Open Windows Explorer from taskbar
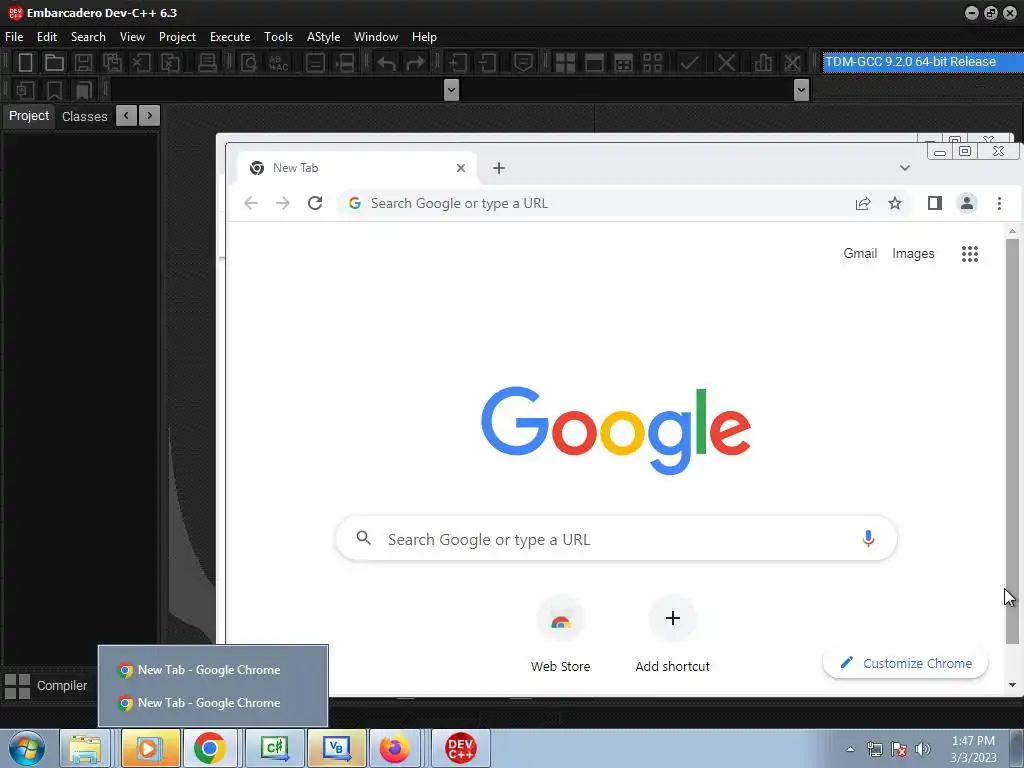1024x768 pixels. coord(86,748)
